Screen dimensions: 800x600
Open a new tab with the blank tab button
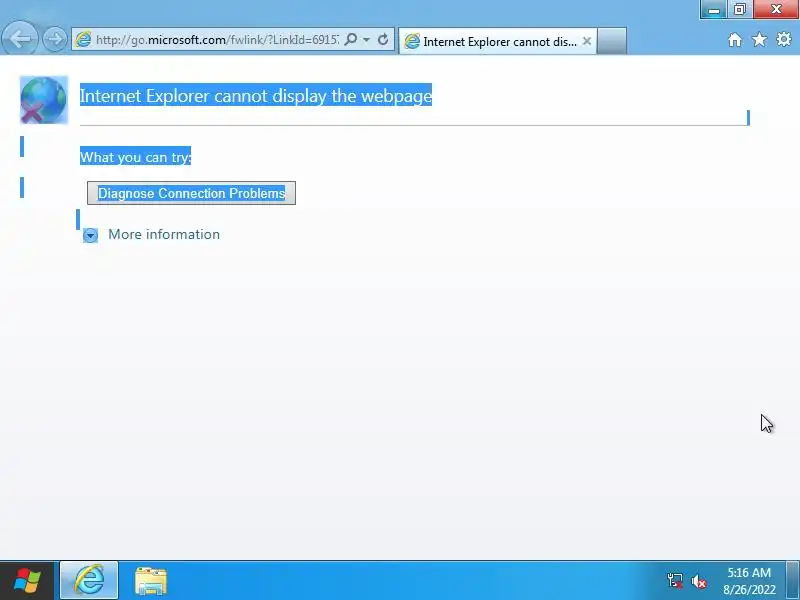(x=612, y=41)
